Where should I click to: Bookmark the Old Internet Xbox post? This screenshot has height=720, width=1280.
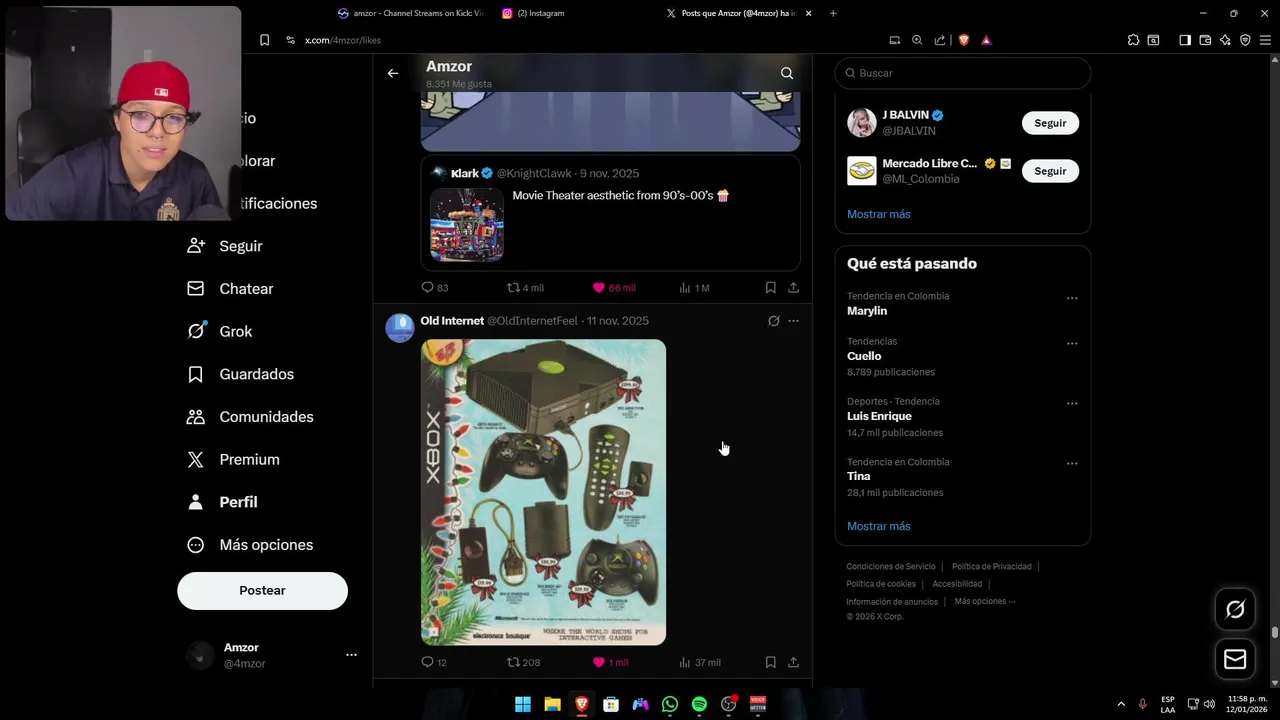pyautogui.click(x=770, y=662)
